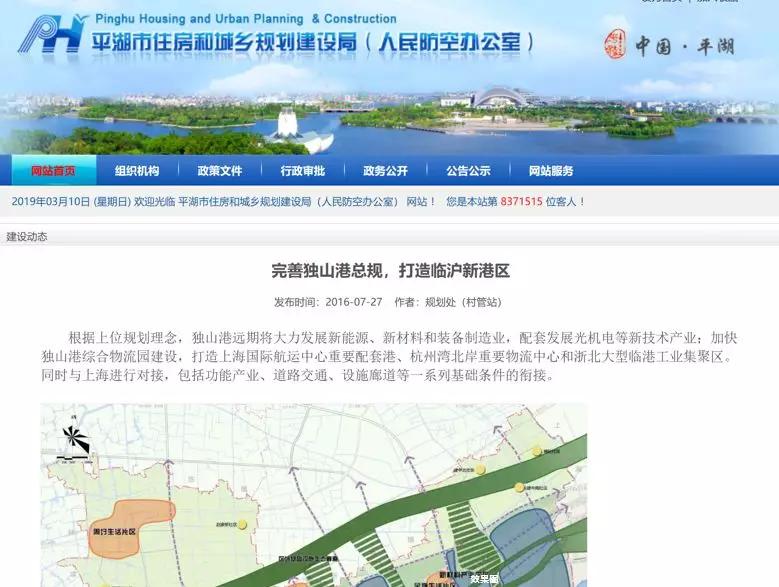The width and height of the screenshot is (779, 587).
Task: Click the 建设动态 breadcrumb label
Action: tap(27, 237)
